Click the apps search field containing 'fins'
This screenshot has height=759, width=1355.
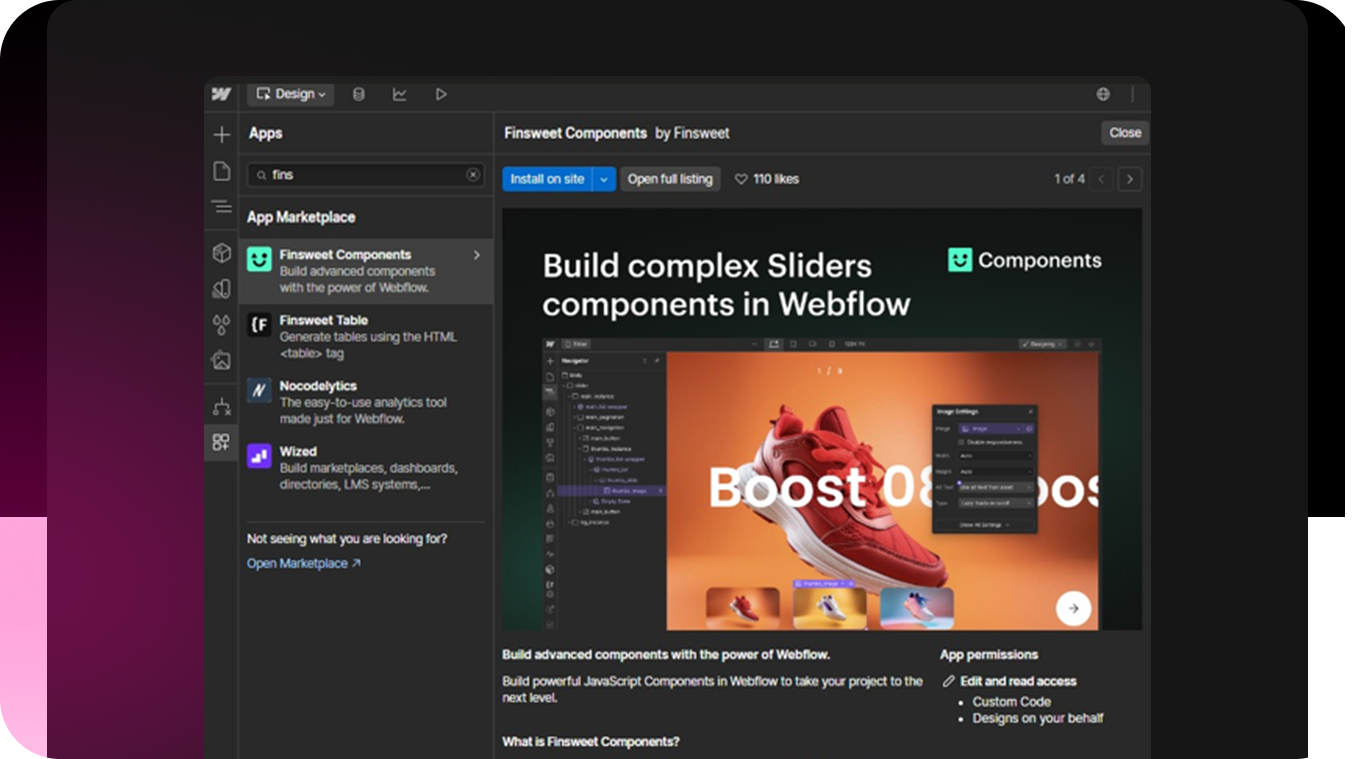(x=366, y=174)
